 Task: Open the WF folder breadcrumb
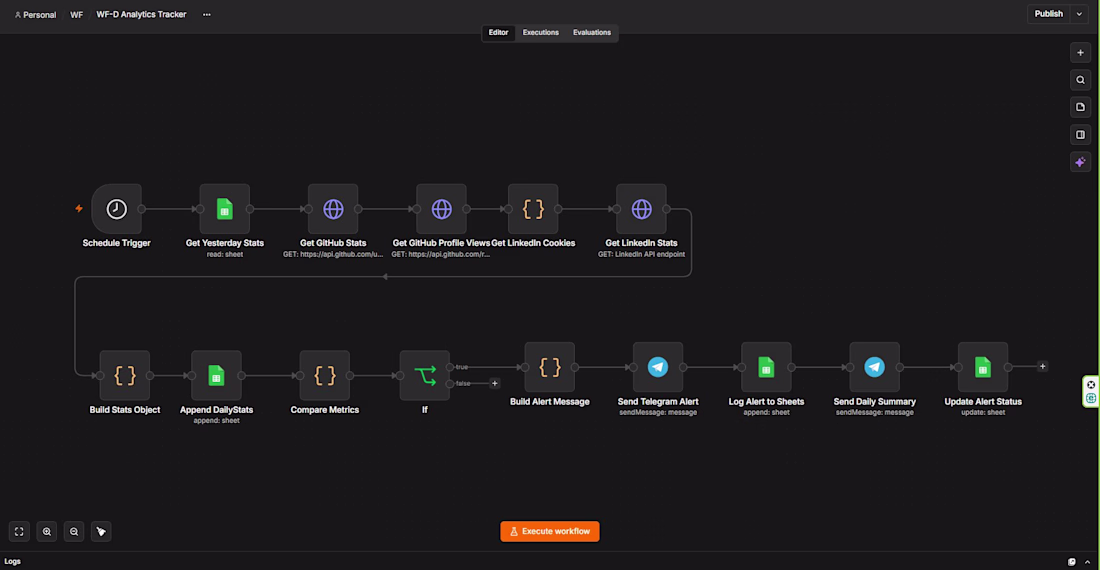[76, 15]
